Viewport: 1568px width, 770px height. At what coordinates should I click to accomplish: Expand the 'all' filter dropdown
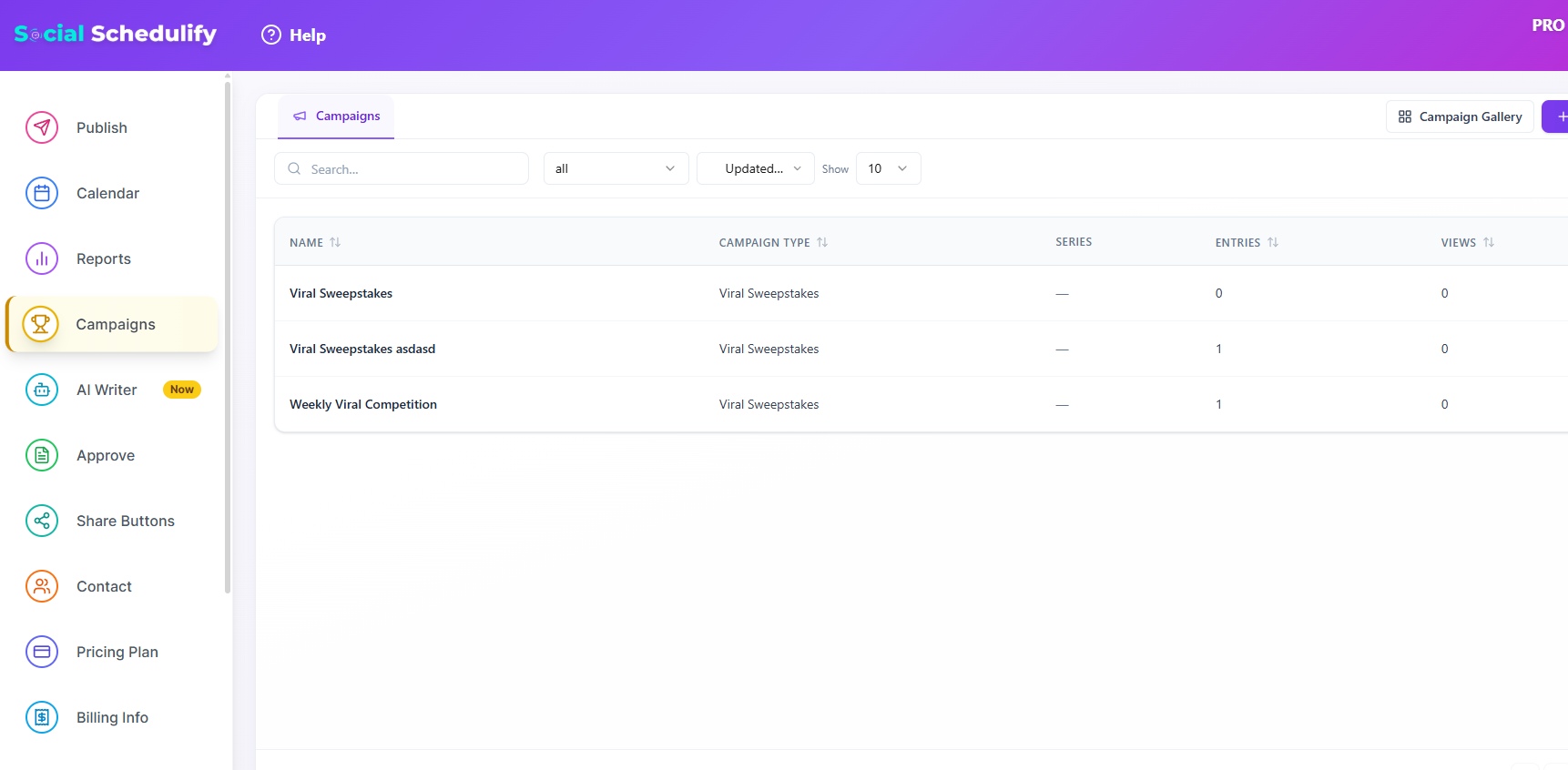(x=616, y=168)
